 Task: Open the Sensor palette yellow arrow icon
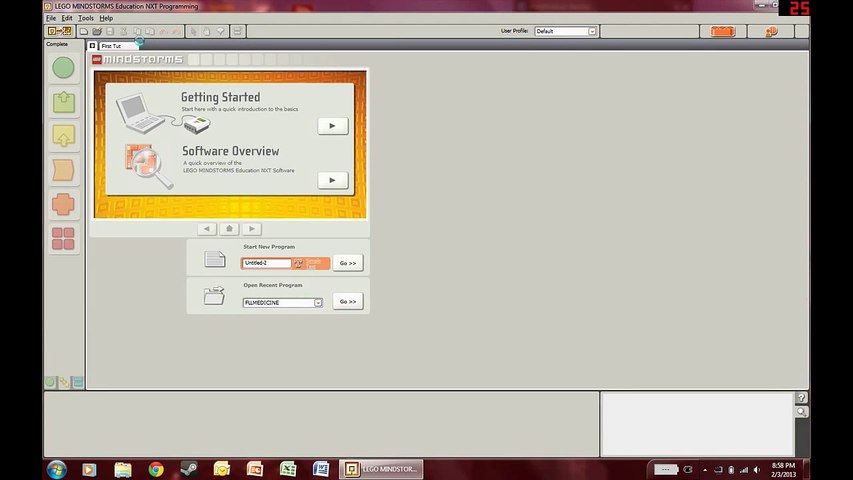tap(64, 136)
